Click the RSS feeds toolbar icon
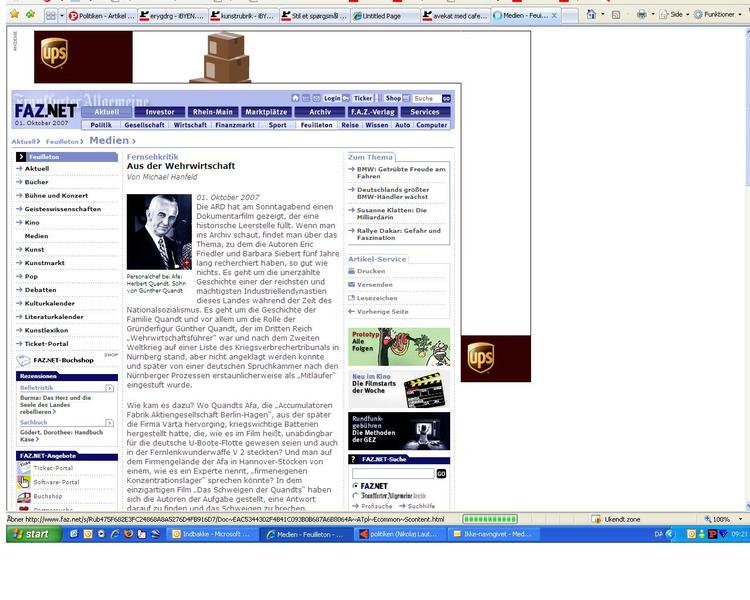 coord(616,15)
